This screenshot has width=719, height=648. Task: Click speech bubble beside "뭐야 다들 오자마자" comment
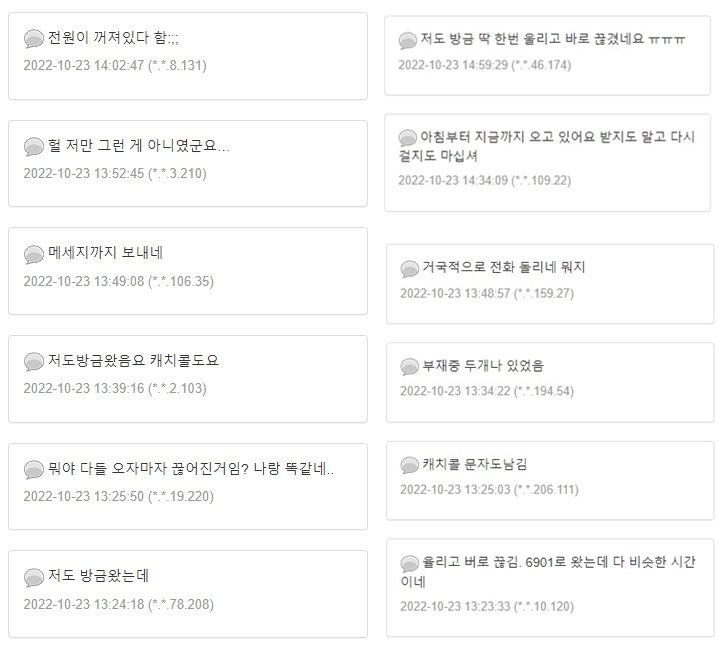click(x=34, y=470)
